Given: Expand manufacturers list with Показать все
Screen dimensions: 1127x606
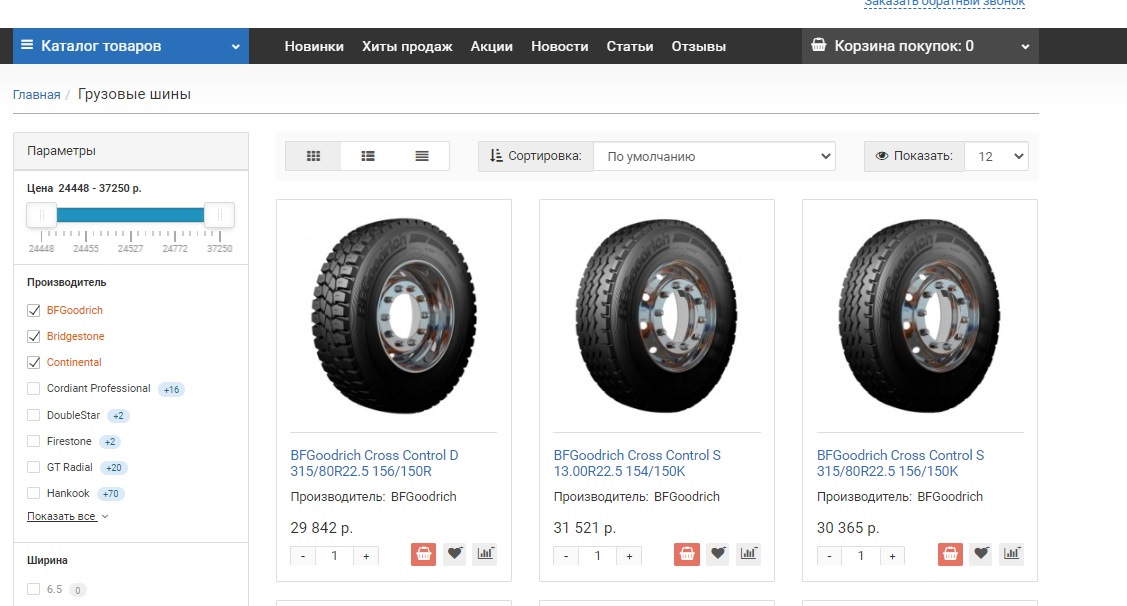Looking at the screenshot, I should point(68,516).
